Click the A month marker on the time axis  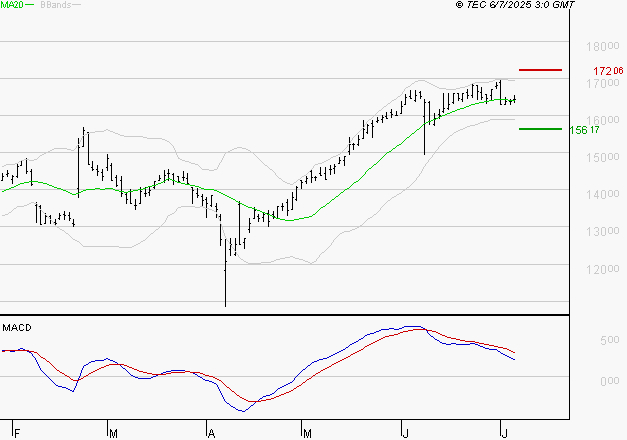point(212,433)
